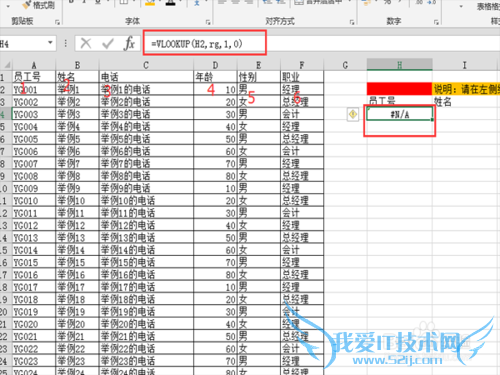Image resolution: width=500 pixels, height=375 pixels.
Task: Select the name cell 举例12
Action: pyautogui.click(x=77, y=225)
